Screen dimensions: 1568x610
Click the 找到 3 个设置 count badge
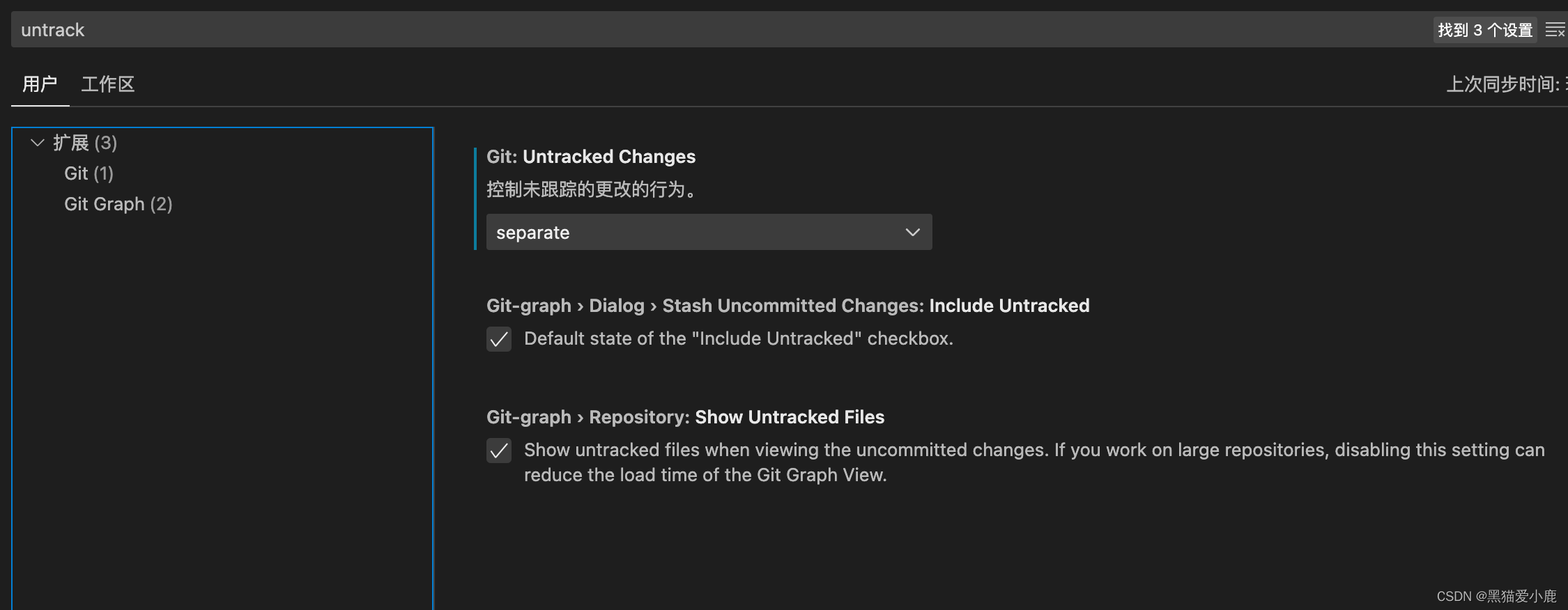(x=1485, y=29)
